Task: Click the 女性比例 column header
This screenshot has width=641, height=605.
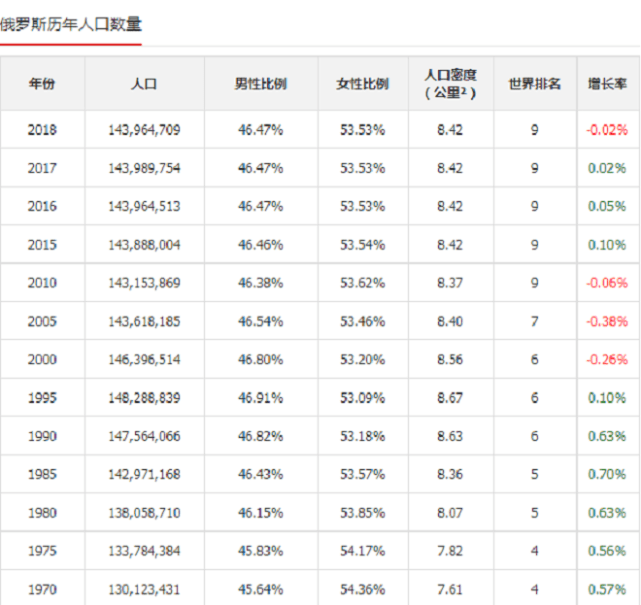Action: click(x=363, y=84)
